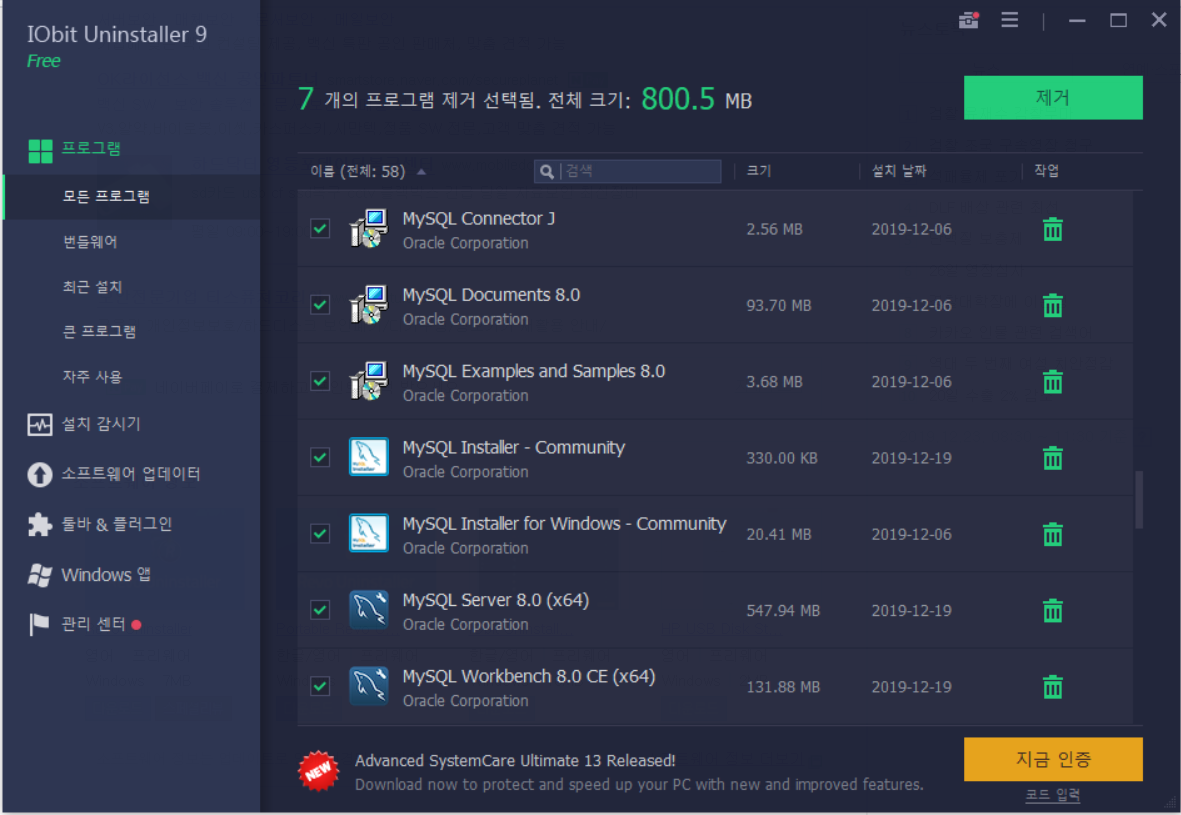Click trash icon for MySQL Connector J
The height and width of the screenshot is (815, 1181).
[1052, 229]
